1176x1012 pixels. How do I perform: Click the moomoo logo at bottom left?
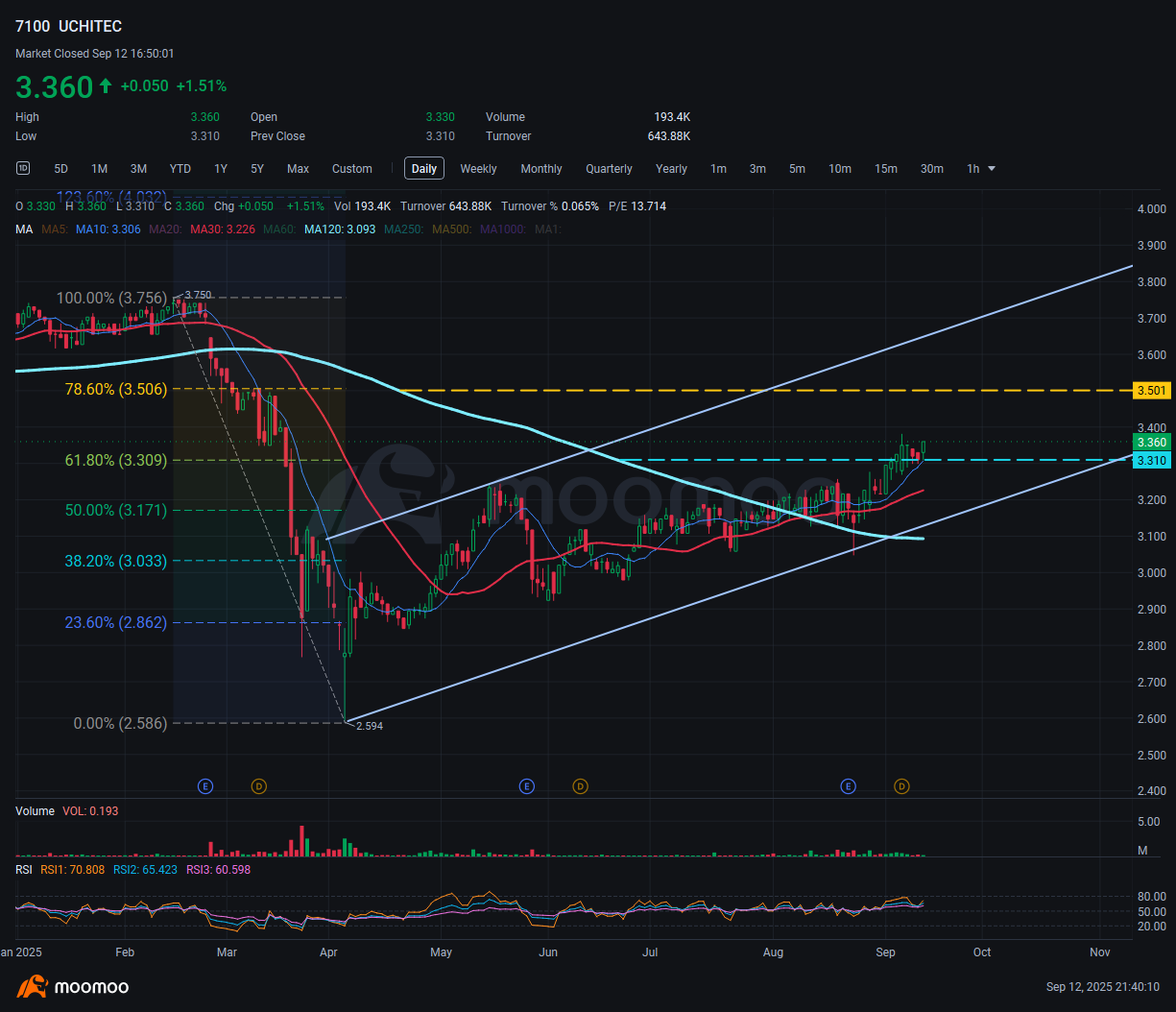[x=73, y=986]
